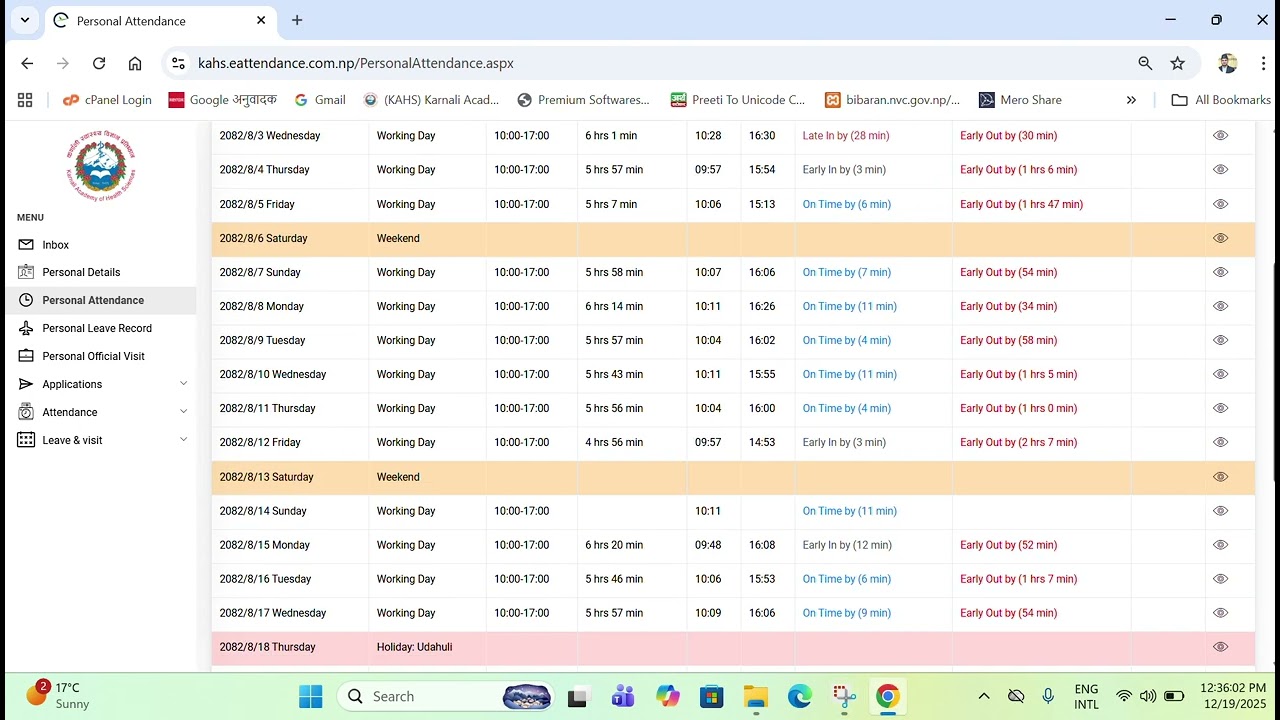Viewport: 1280px width, 720px height.
Task: Open the taskbar weather widget showing 17°C
Action: coord(58,696)
